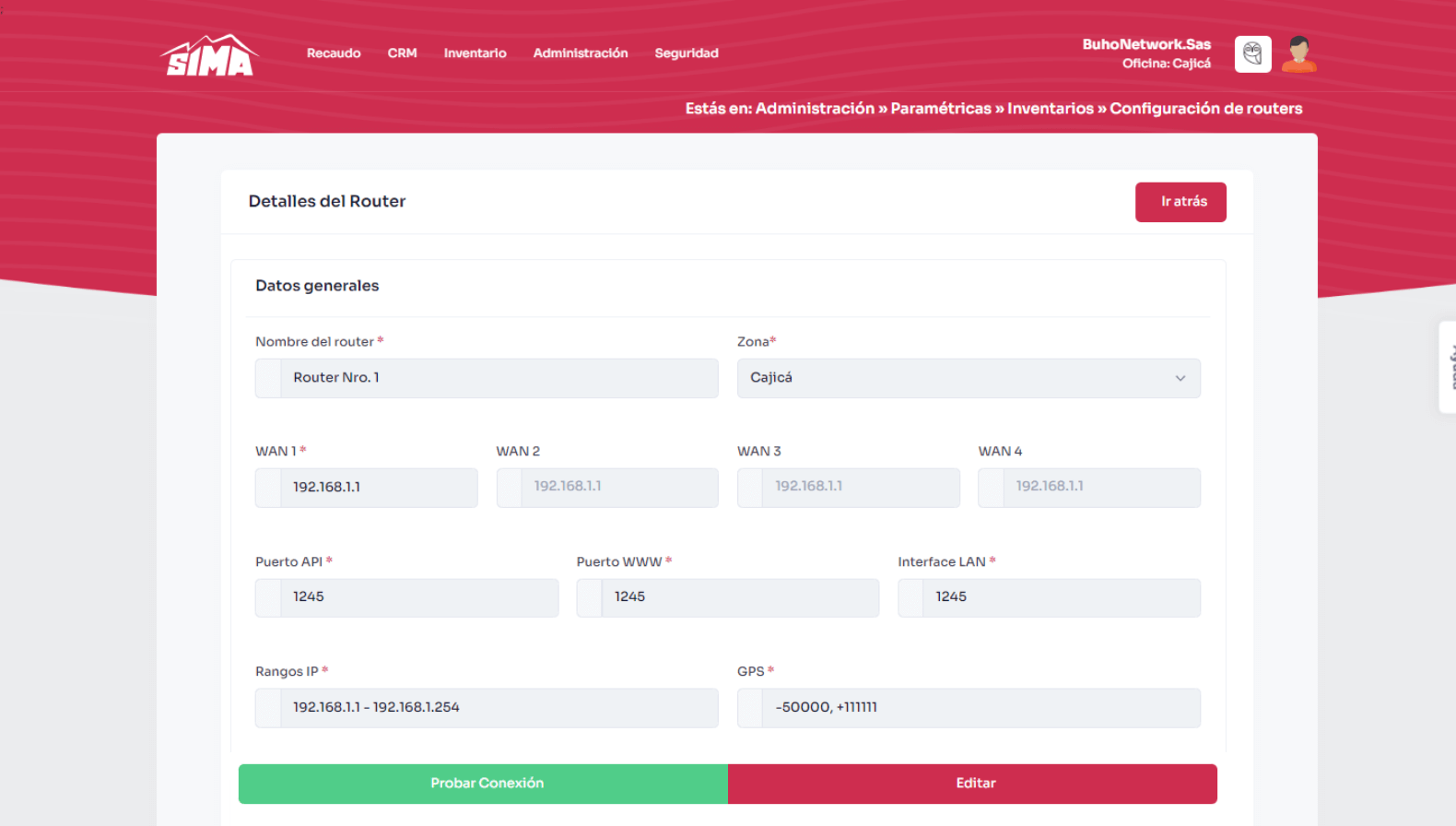Click the Ir atrás button
1456x826 pixels.
[1180, 202]
